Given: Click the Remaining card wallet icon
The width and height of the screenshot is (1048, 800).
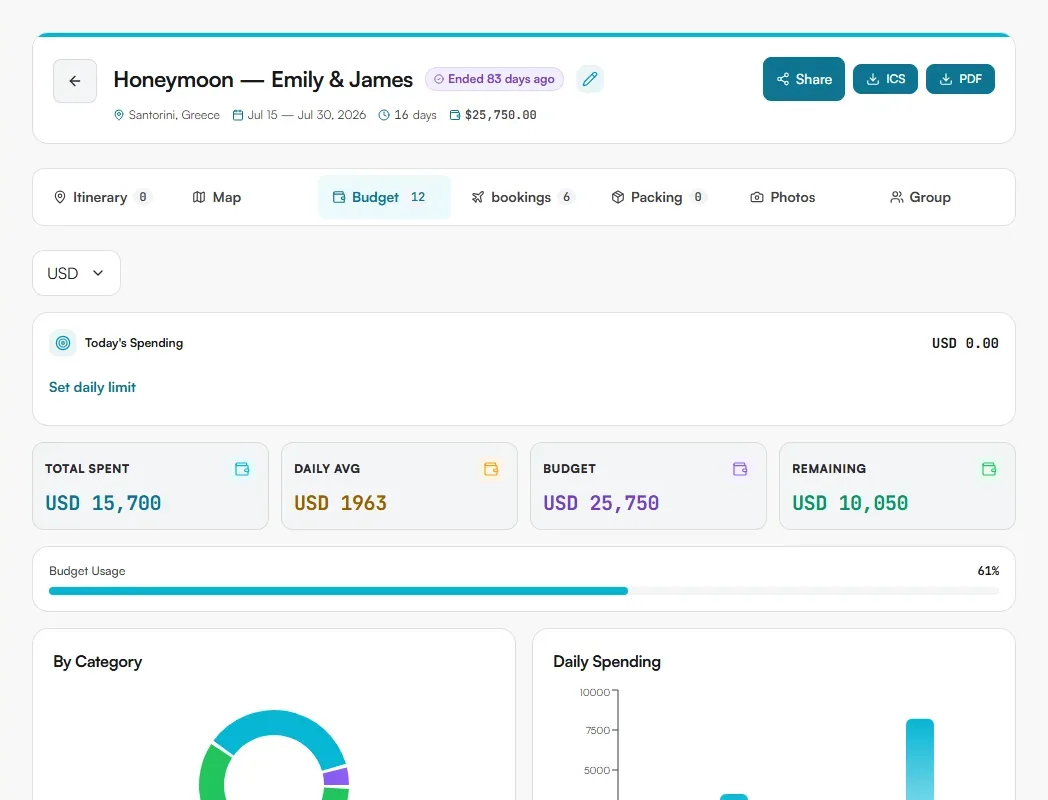Looking at the screenshot, I should [989, 469].
